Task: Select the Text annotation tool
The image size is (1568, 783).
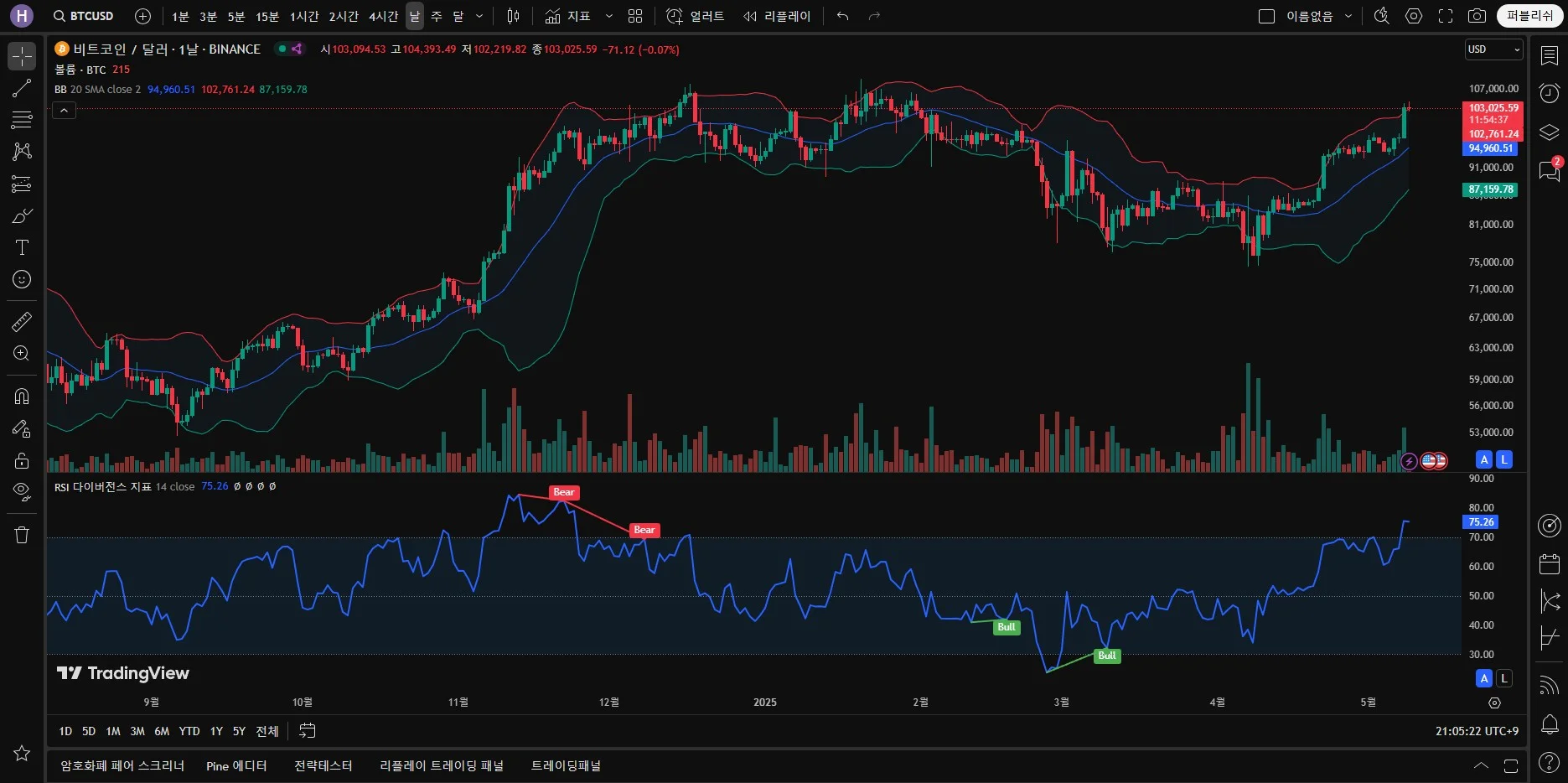Action: coord(22,247)
